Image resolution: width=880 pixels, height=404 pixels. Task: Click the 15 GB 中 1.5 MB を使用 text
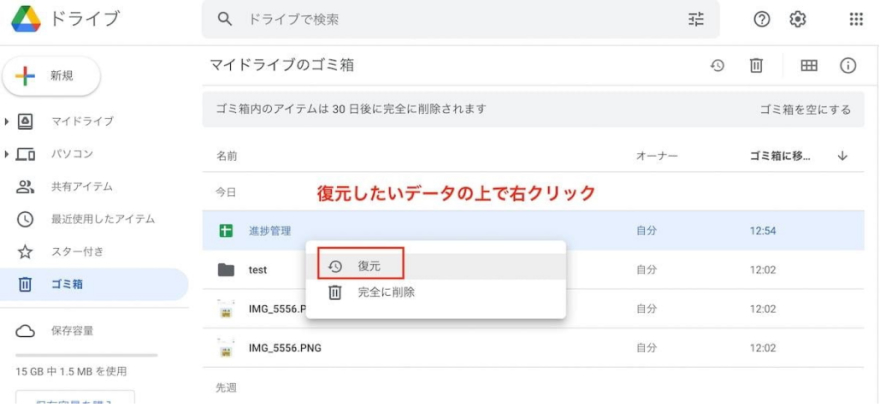(71, 371)
